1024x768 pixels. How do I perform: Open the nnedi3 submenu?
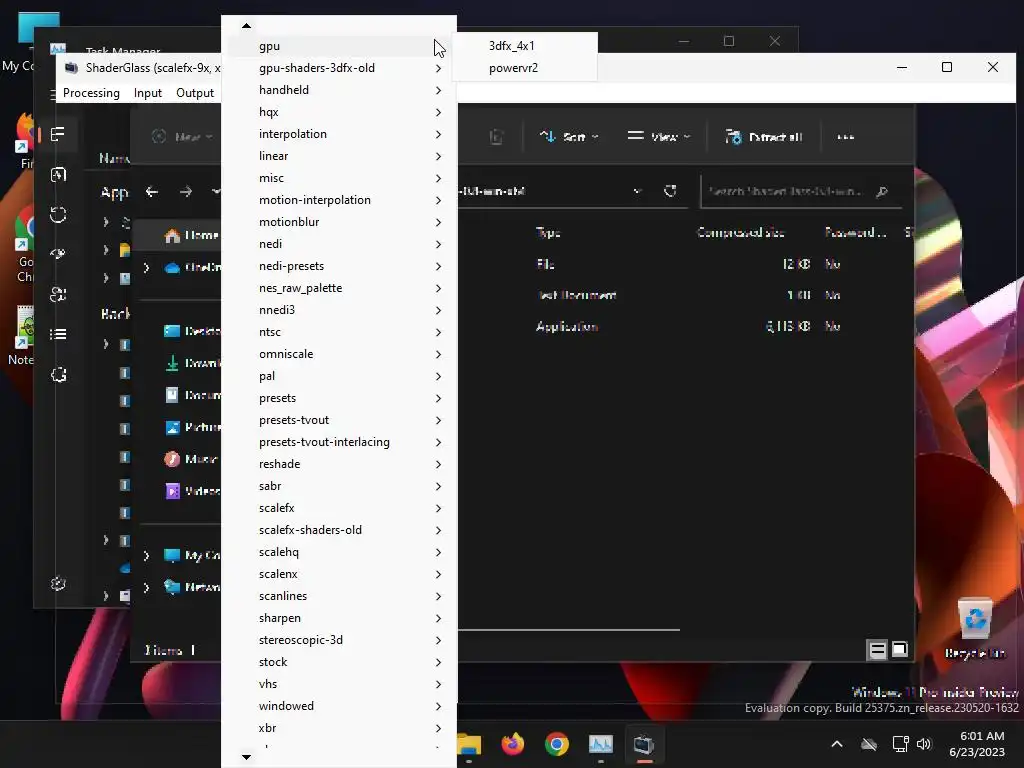click(338, 310)
